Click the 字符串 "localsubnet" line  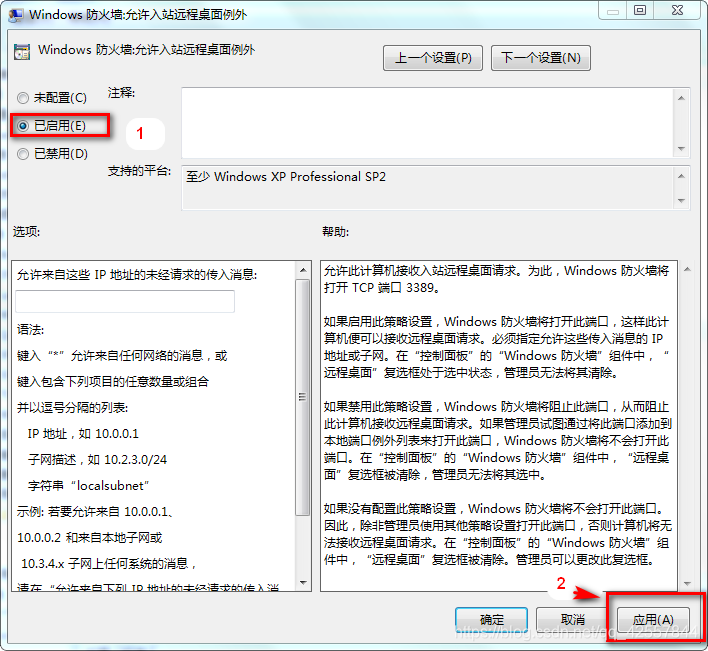tap(88, 486)
